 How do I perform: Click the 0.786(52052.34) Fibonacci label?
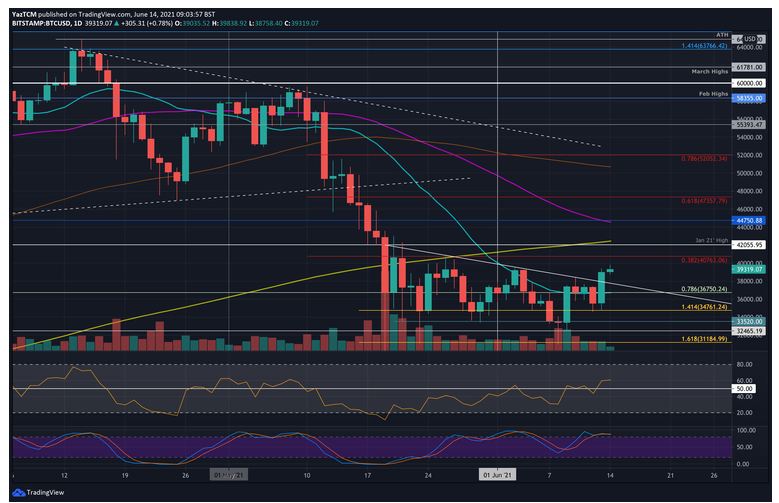(704, 158)
